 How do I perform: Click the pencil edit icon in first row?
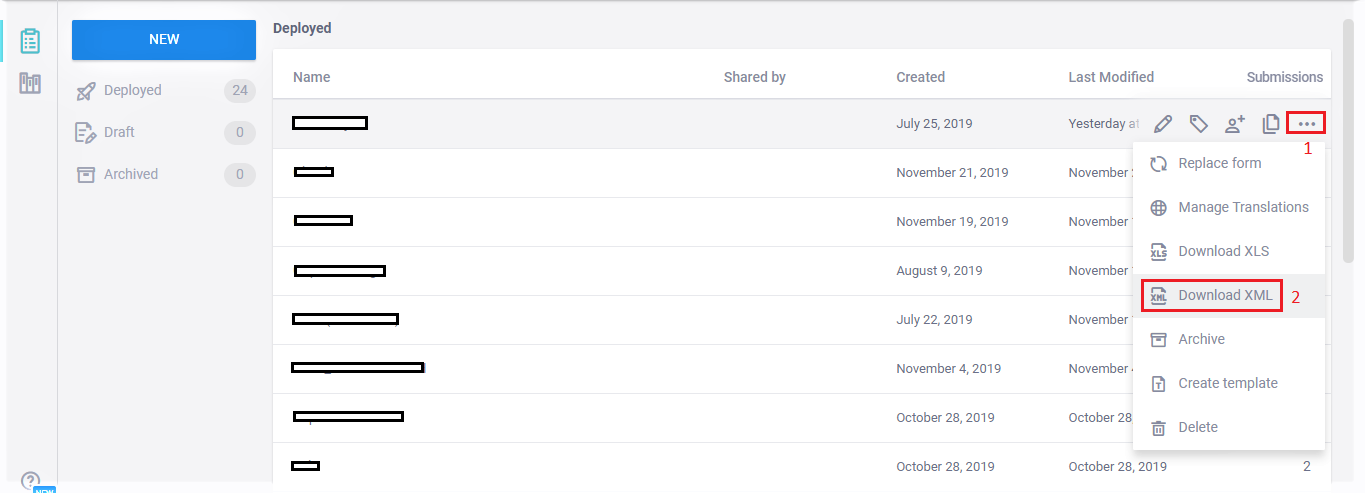tap(1162, 124)
